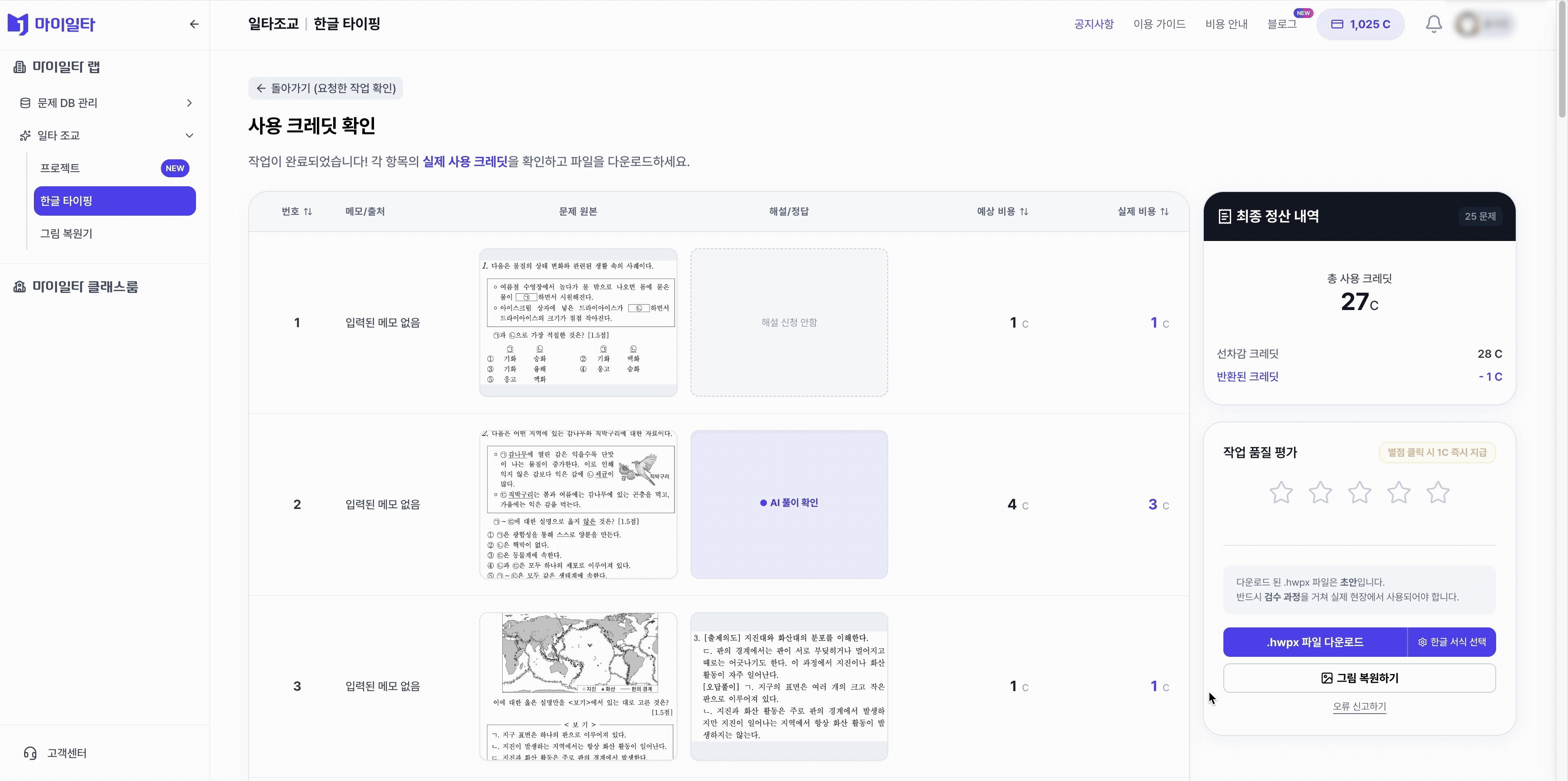Click the third rating star

pos(1359,493)
